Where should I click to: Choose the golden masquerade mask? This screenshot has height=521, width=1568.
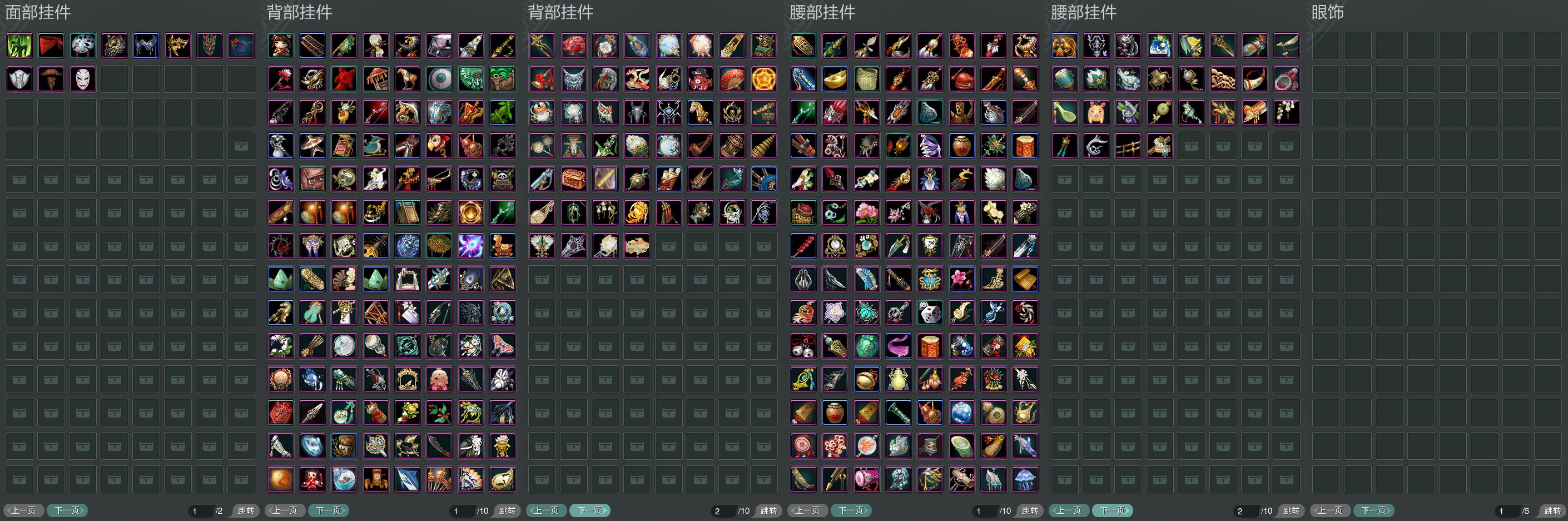(x=178, y=46)
